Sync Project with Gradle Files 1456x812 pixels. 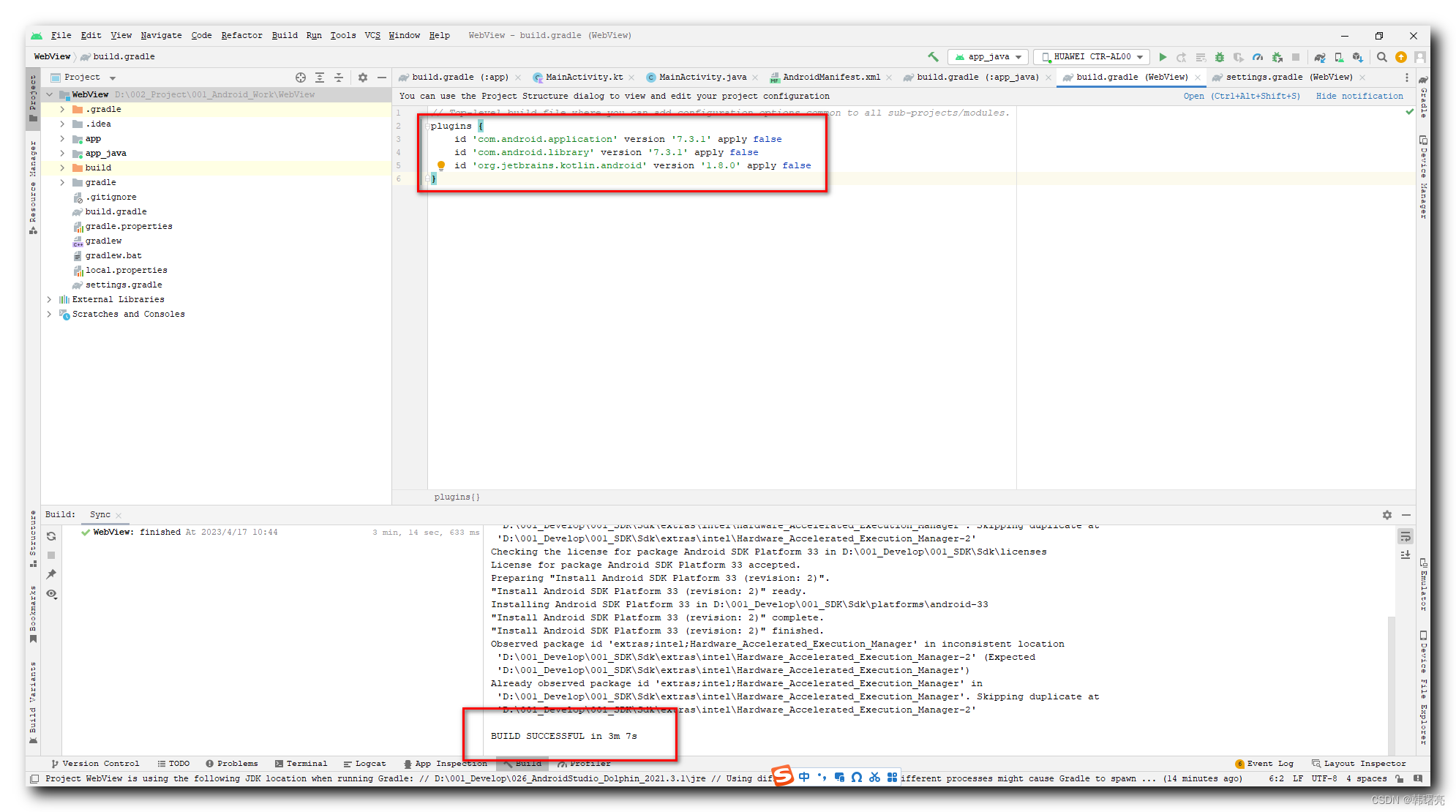click(1320, 57)
